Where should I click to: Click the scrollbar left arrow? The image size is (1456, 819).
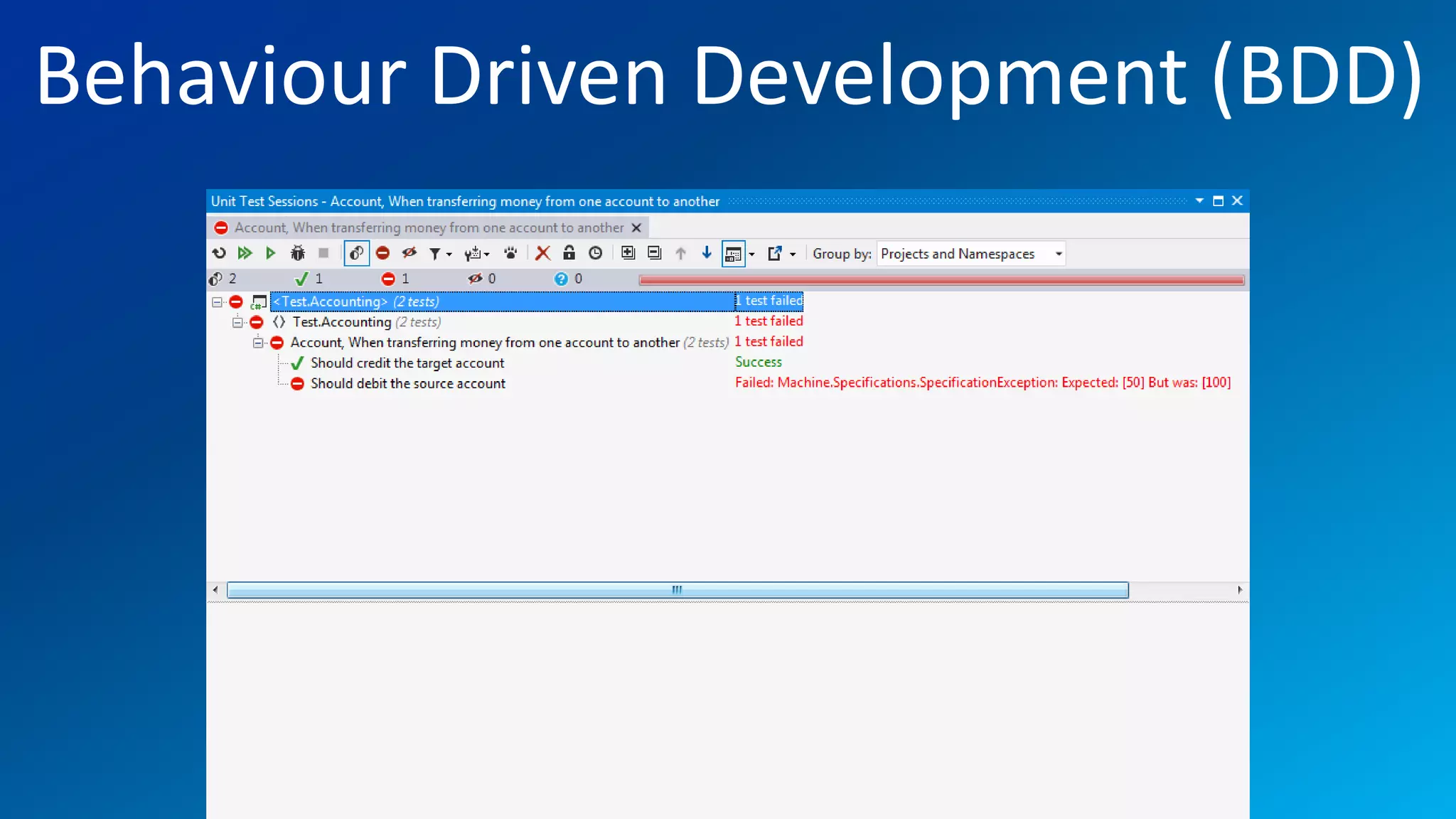[x=215, y=590]
